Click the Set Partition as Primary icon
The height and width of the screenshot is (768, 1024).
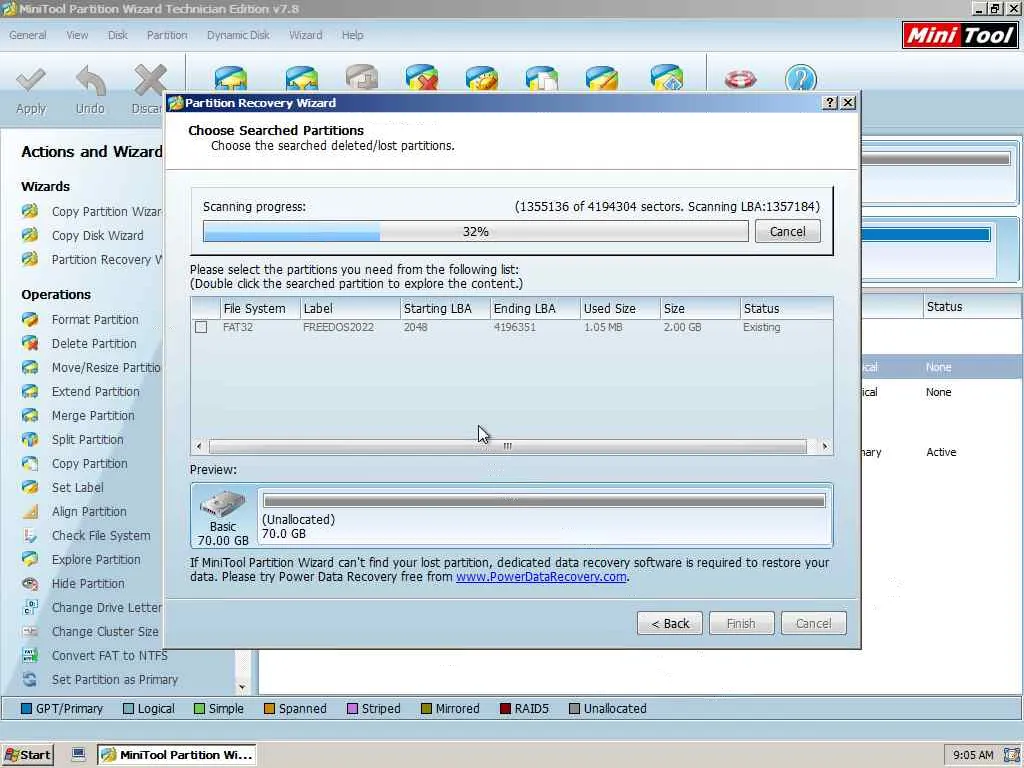30,679
